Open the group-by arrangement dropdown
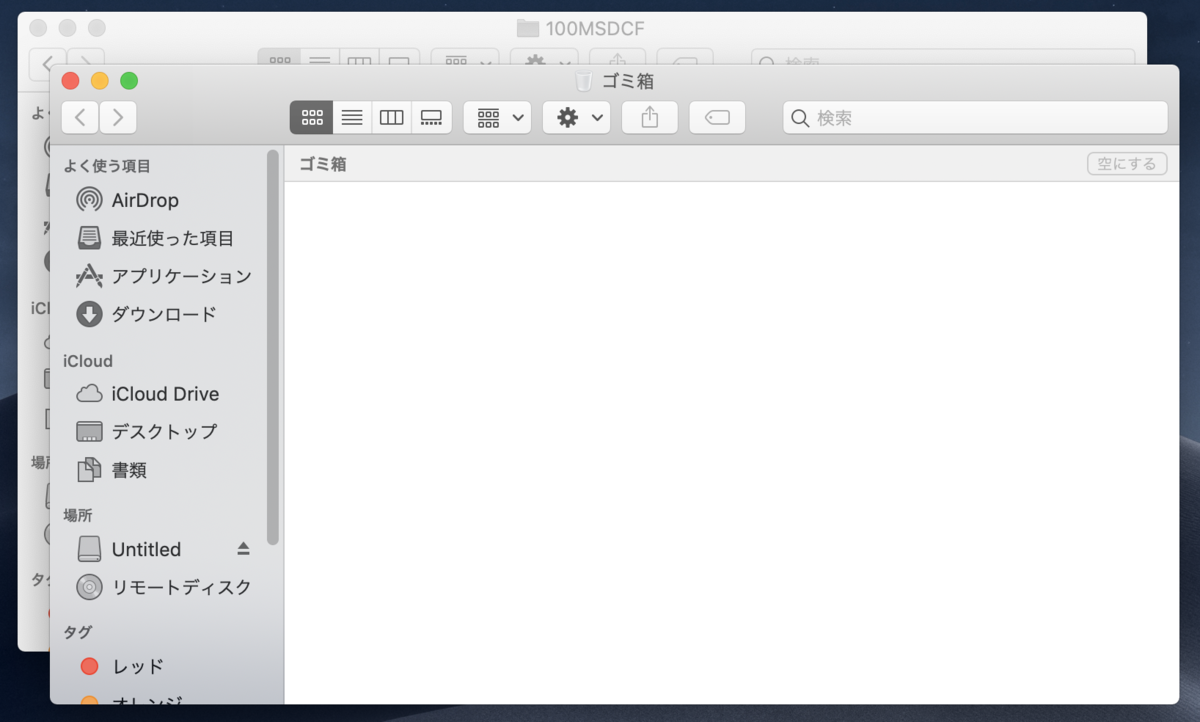 point(497,117)
